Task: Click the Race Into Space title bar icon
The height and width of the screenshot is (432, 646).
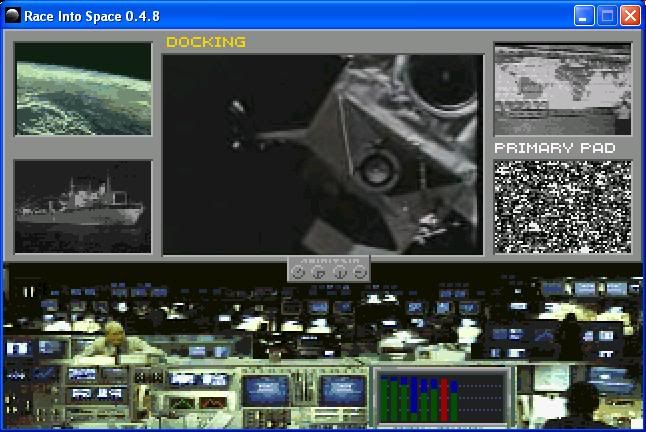Action: (x=13, y=16)
